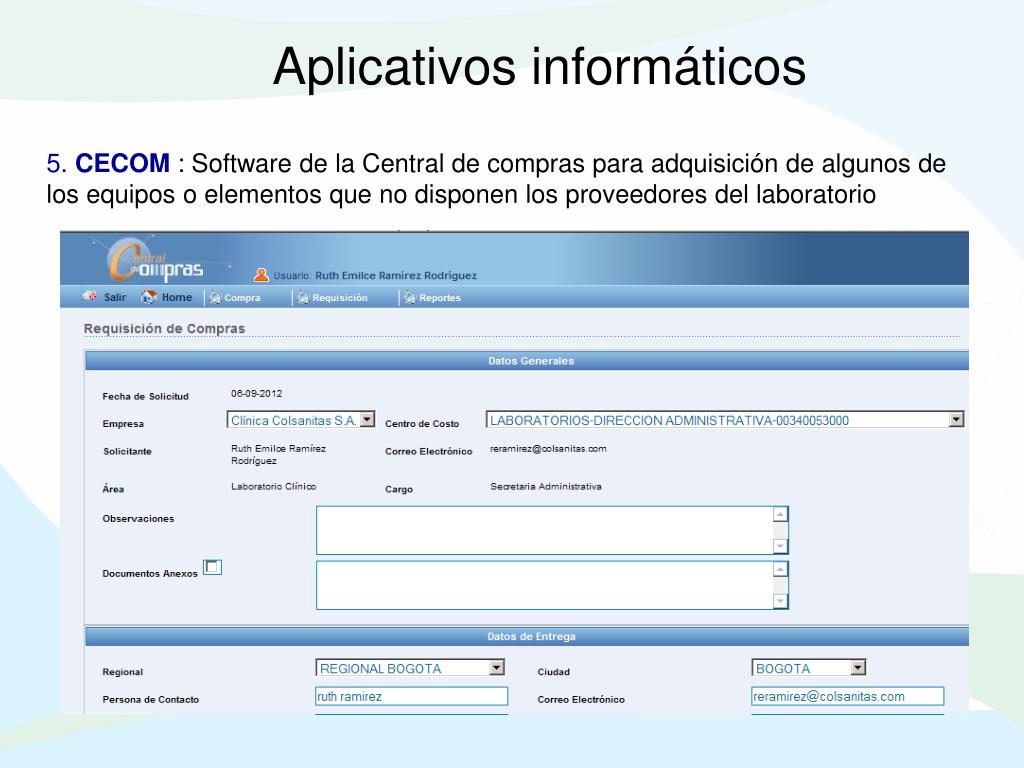Screen dimensions: 1024x768
Task: Click the Secretaria Administrativa value
Action: (546, 487)
